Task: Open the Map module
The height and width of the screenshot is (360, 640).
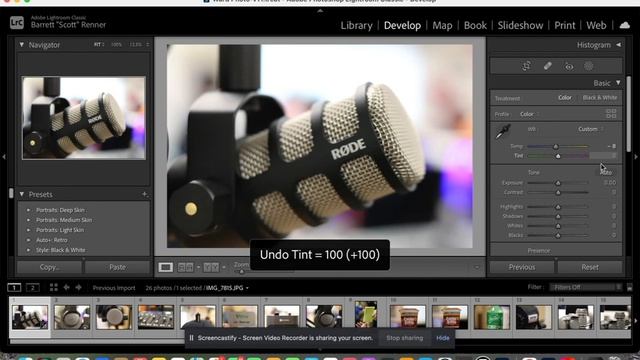Action: pyautogui.click(x=442, y=25)
